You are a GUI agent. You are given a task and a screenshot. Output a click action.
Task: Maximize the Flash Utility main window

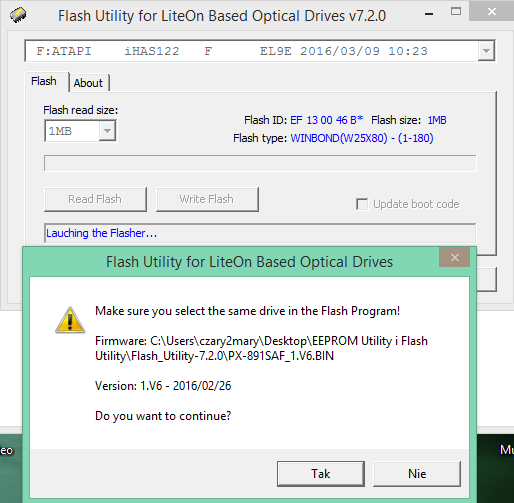point(456,12)
